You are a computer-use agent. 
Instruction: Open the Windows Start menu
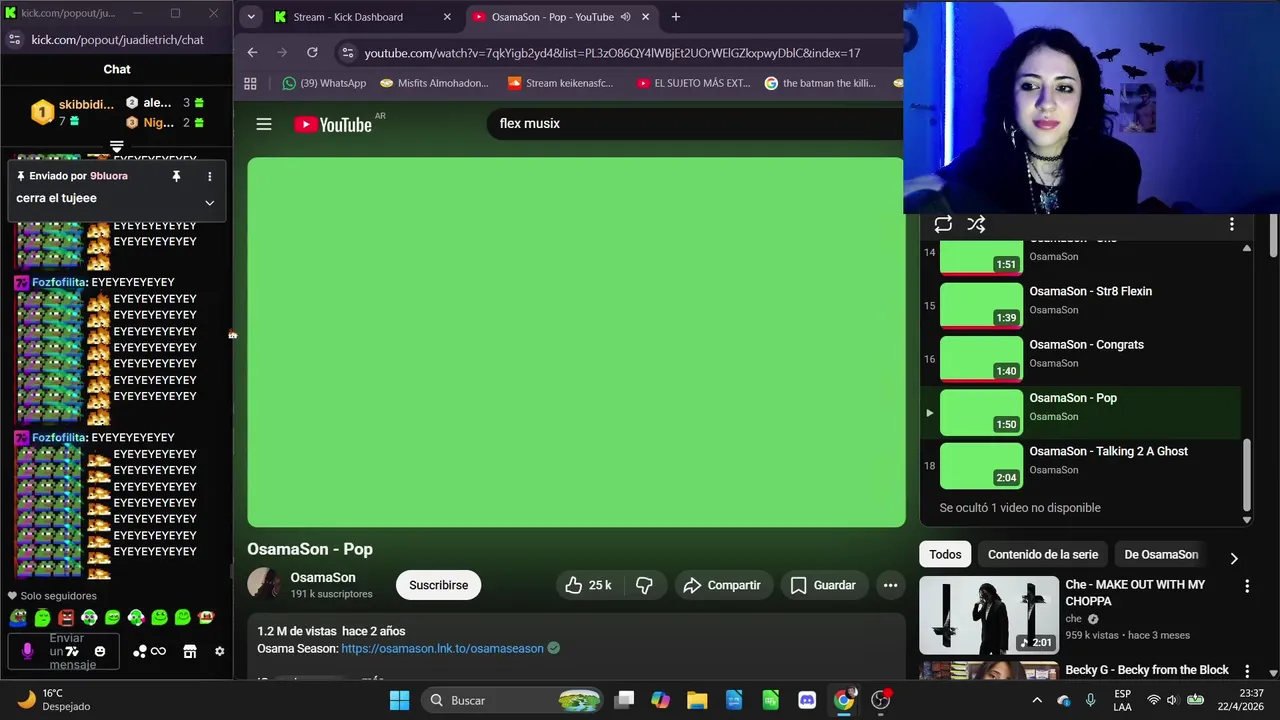(399, 700)
